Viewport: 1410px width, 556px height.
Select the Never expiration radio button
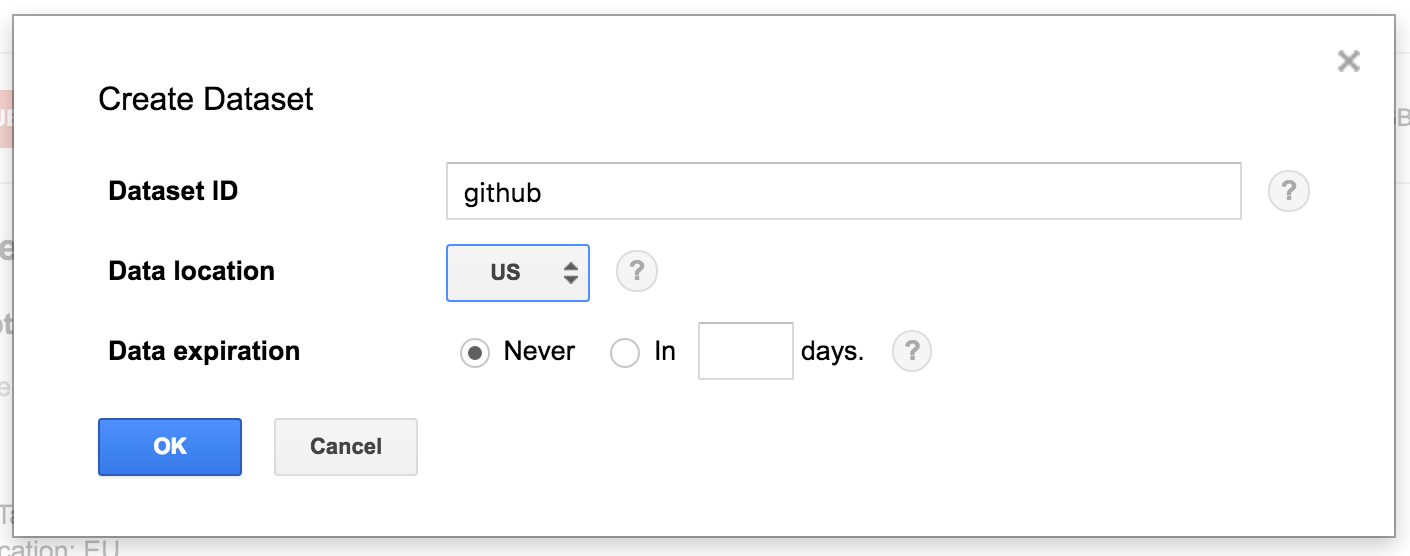pos(475,353)
